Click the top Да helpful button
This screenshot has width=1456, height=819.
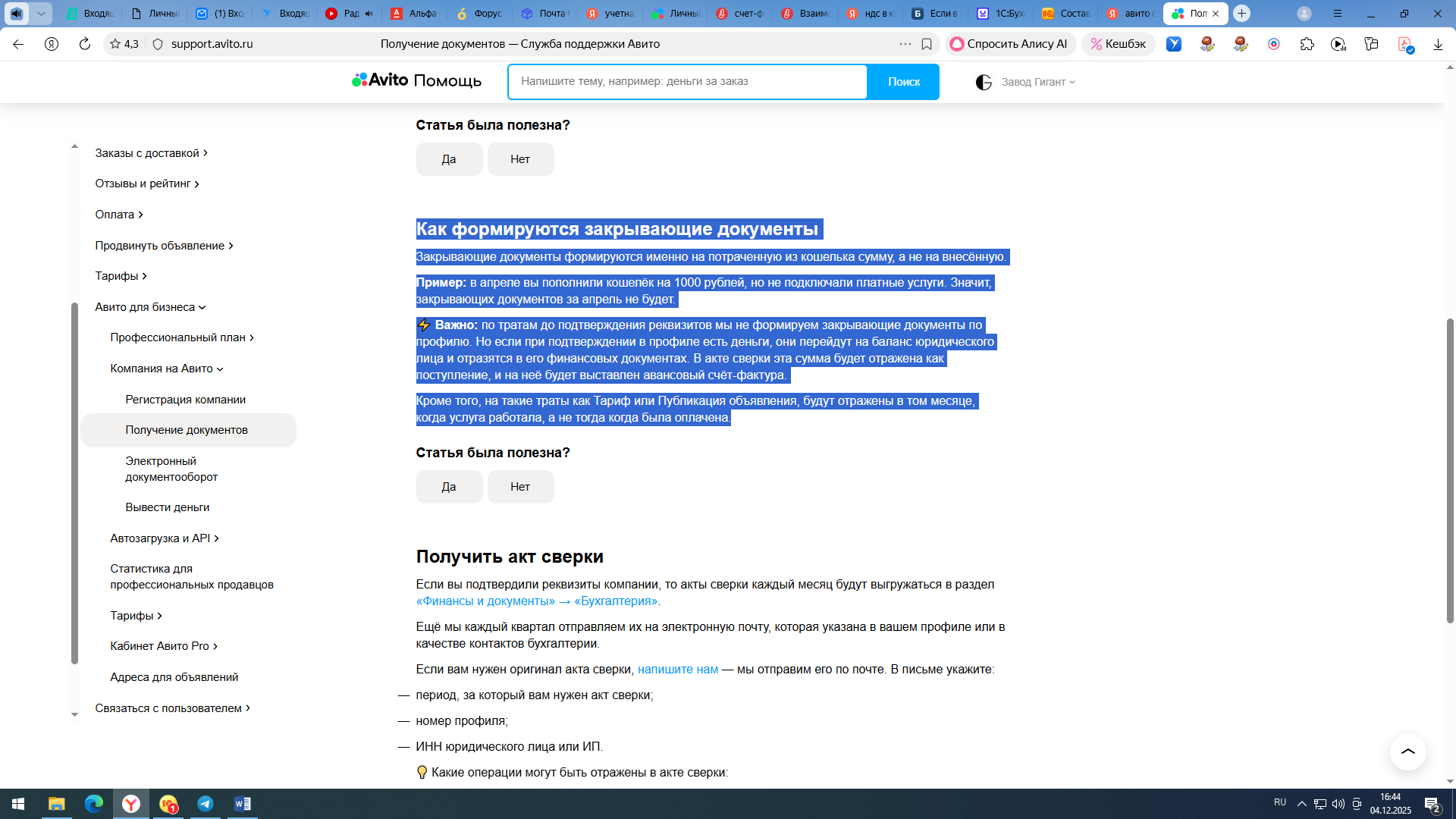coord(449,159)
